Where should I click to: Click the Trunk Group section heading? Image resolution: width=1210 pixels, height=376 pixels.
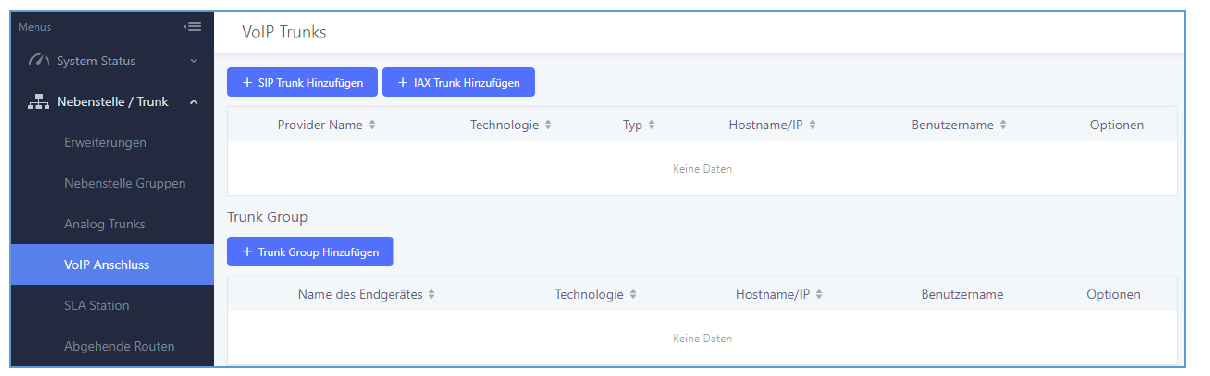point(268,217)
